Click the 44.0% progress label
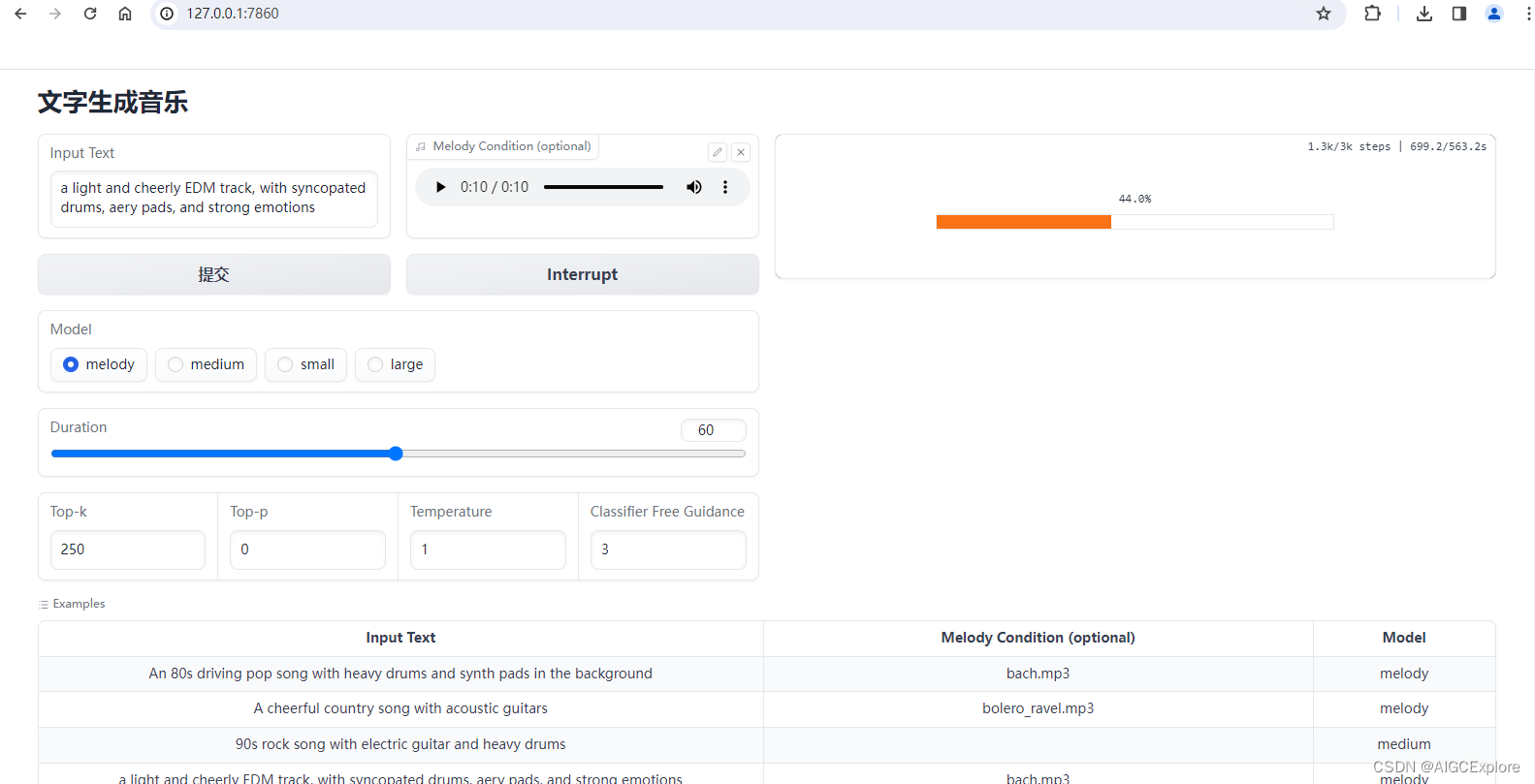The height and width of the screenshot is (784, 1535). tap(1135, 199)
